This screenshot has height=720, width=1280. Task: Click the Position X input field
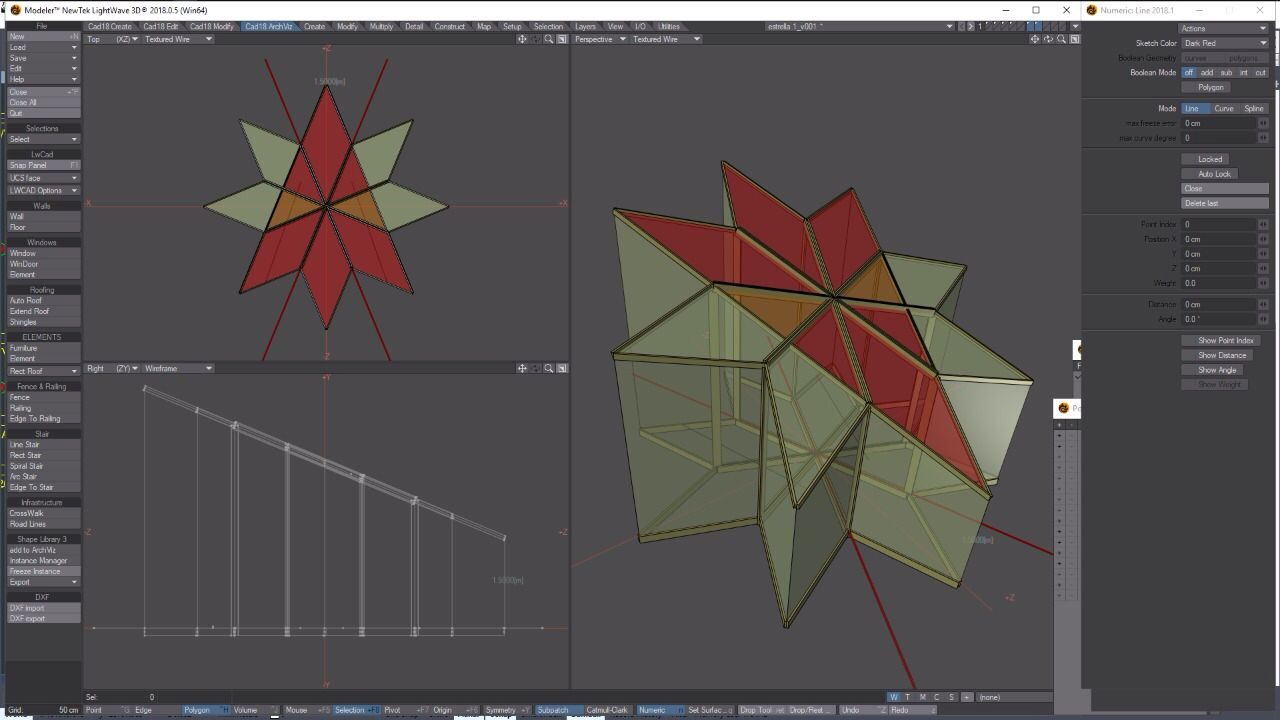pos(1219,239)
